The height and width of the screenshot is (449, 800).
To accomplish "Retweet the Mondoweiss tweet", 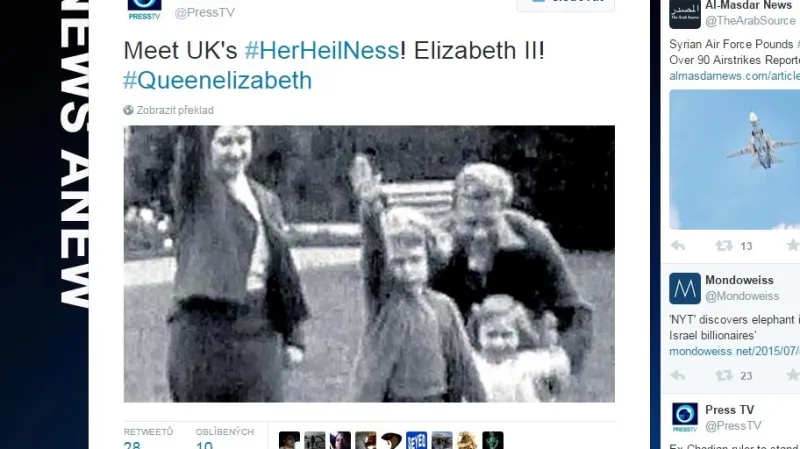I will coord(724,376).
